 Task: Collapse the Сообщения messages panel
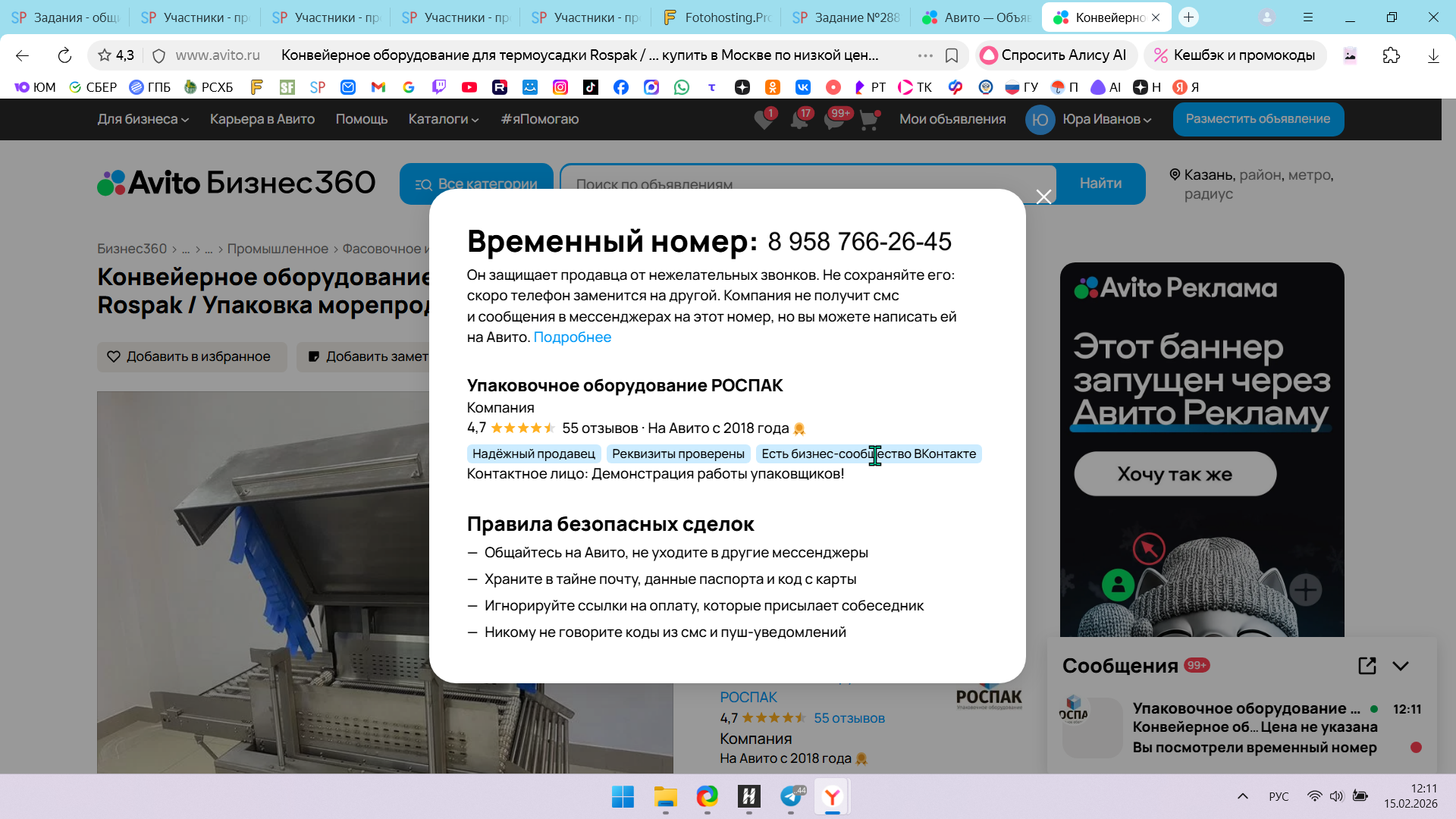point(1401,666)
